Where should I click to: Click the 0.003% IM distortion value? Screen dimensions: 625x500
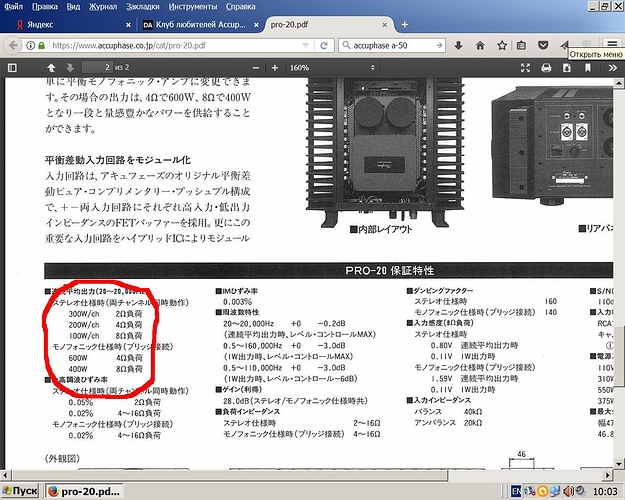pos(238,302)
